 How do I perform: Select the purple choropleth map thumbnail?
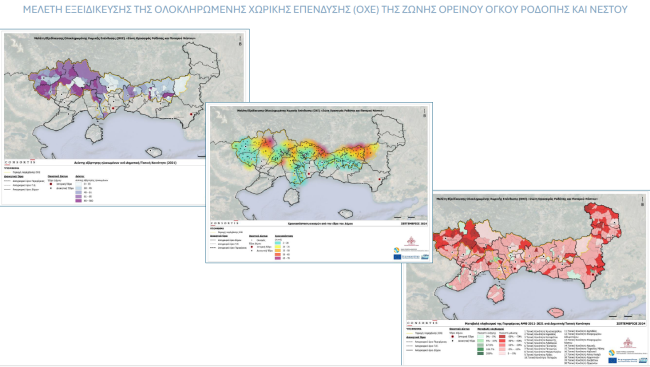pyautogui.click(x=124, y=117)
